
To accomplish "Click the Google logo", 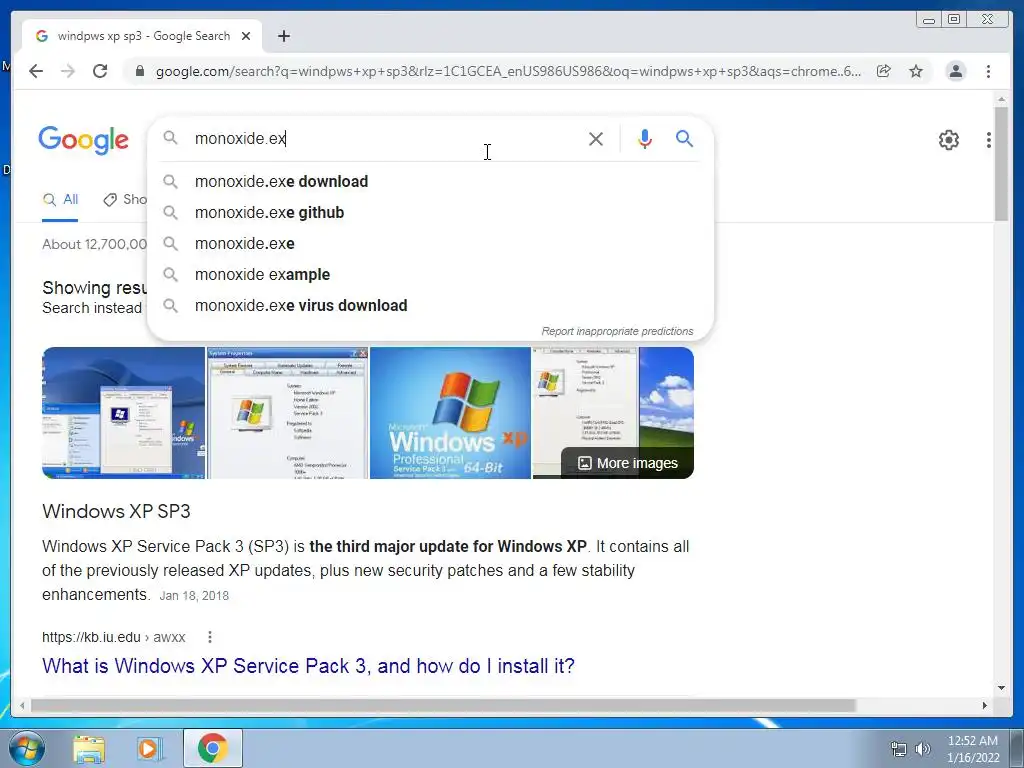I will tap(84, 140).
